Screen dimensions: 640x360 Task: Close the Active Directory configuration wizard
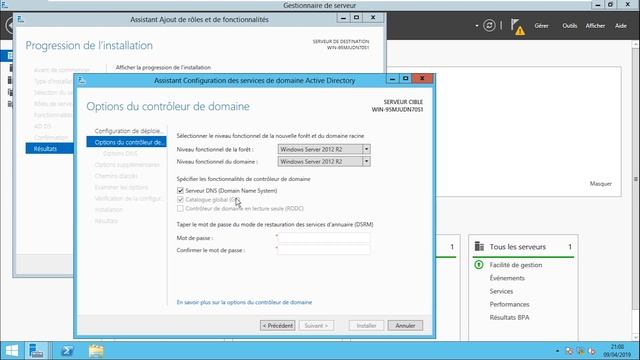click(x=422, y=78)
